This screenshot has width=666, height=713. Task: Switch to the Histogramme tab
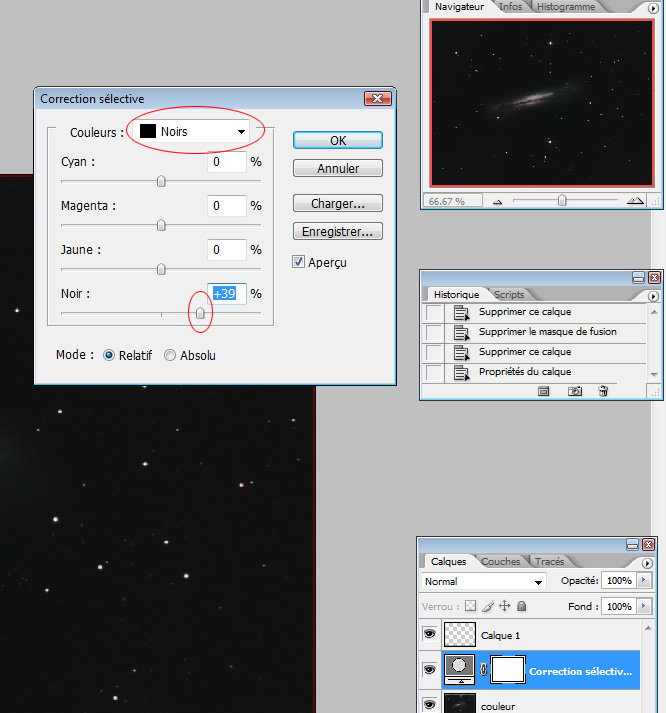[566, 6]
